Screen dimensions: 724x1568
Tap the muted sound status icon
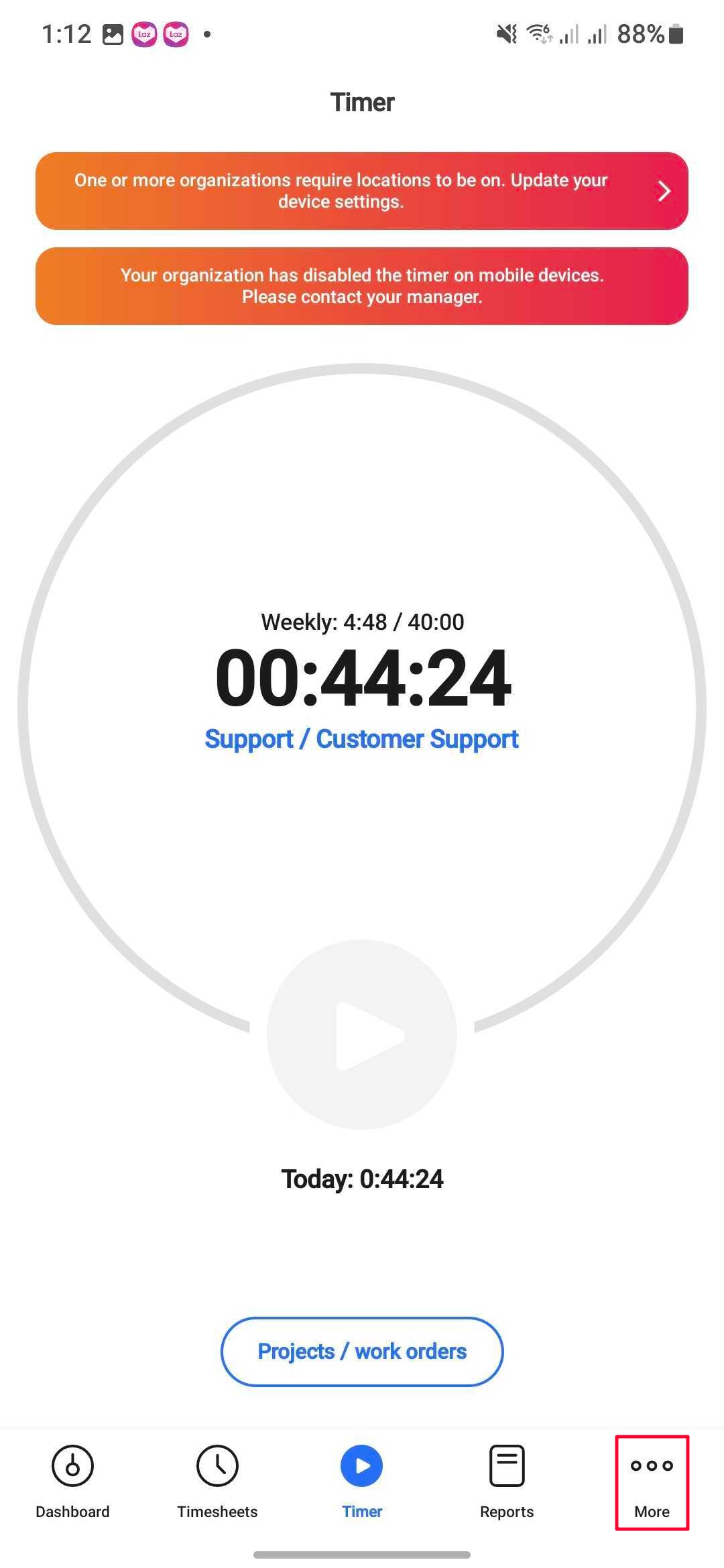click(507, 34)
